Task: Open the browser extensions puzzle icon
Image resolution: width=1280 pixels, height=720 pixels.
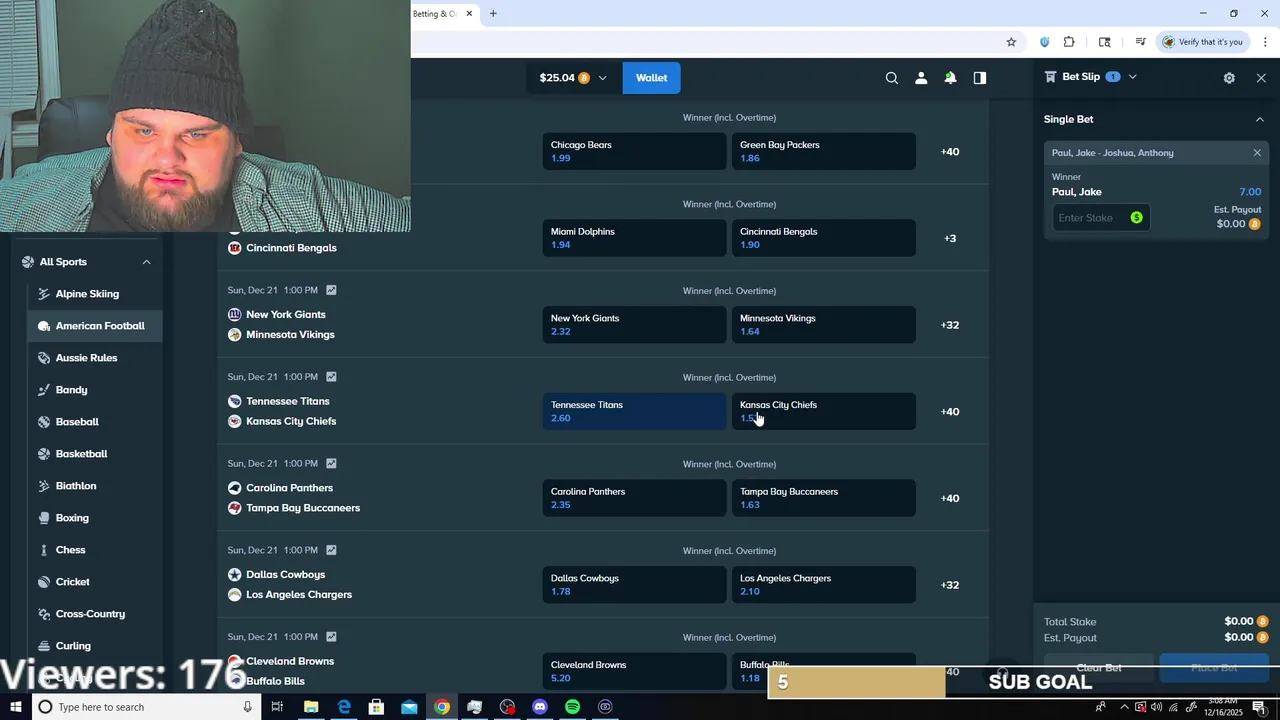Action: 1069,42
